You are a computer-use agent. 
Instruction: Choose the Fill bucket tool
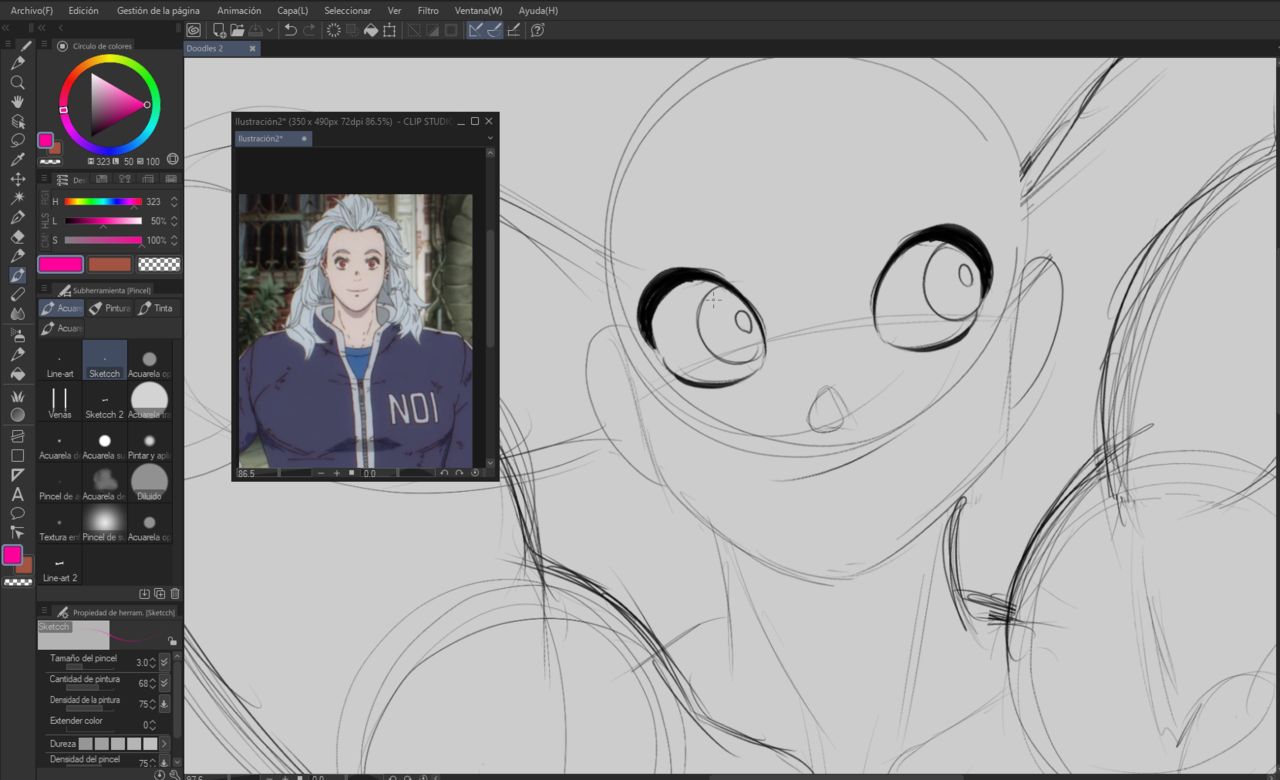tap(17, 374)
